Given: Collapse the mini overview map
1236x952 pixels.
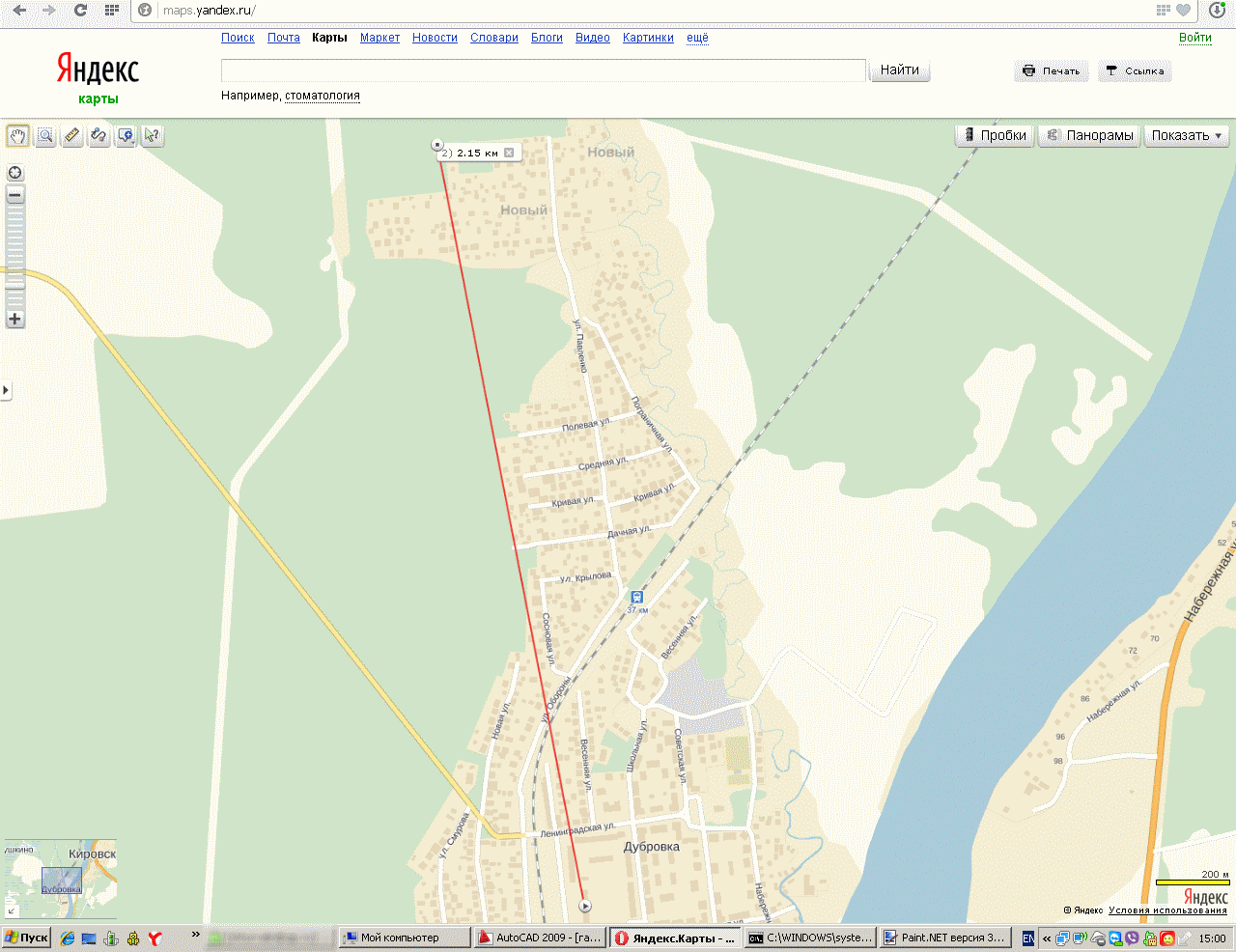Looking at the screenshot, I should pyautogui.click(x=12, y=910).
